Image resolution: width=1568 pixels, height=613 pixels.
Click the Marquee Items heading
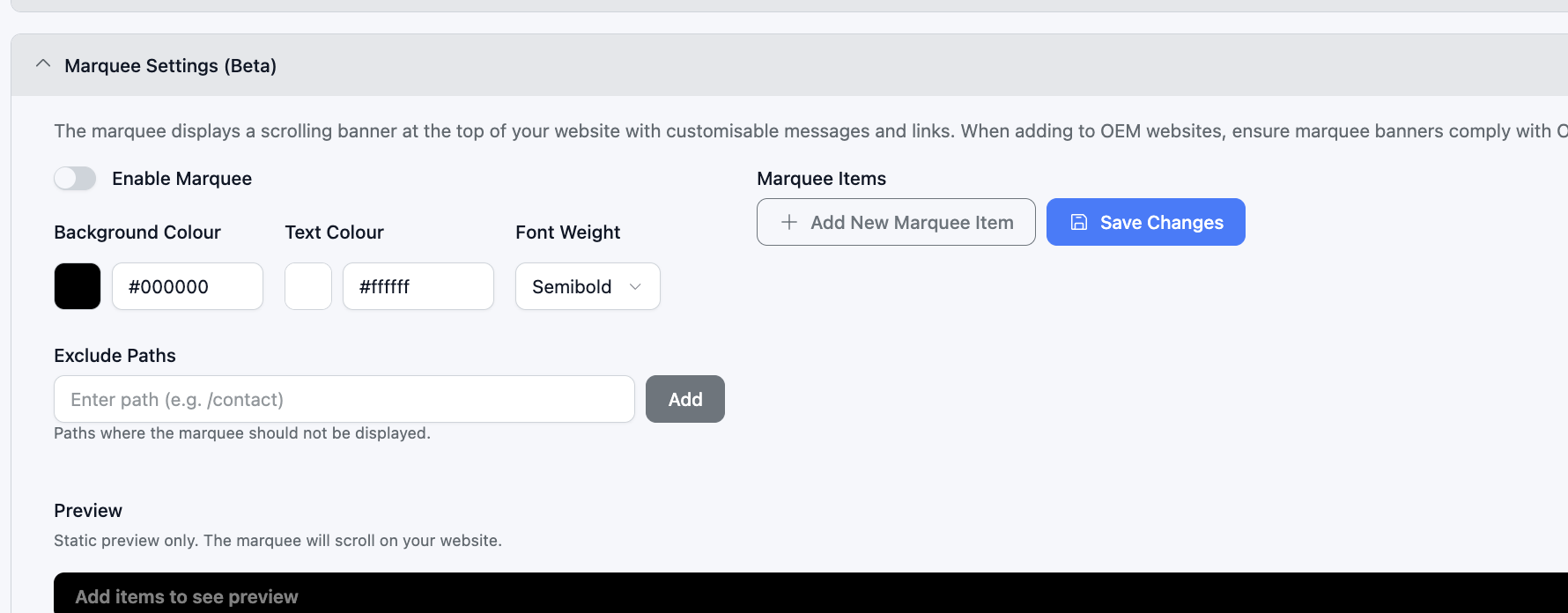821,179
